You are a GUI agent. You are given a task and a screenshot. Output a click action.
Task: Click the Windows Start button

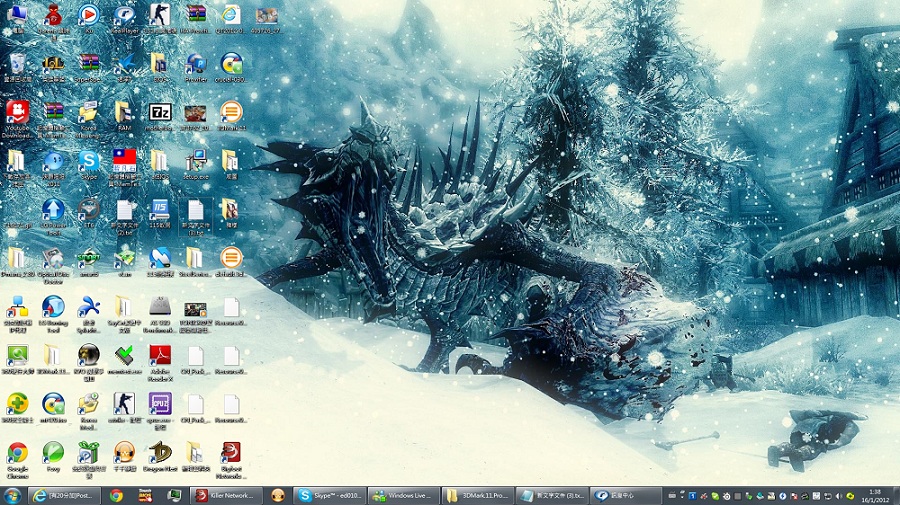tap(14, 495)
